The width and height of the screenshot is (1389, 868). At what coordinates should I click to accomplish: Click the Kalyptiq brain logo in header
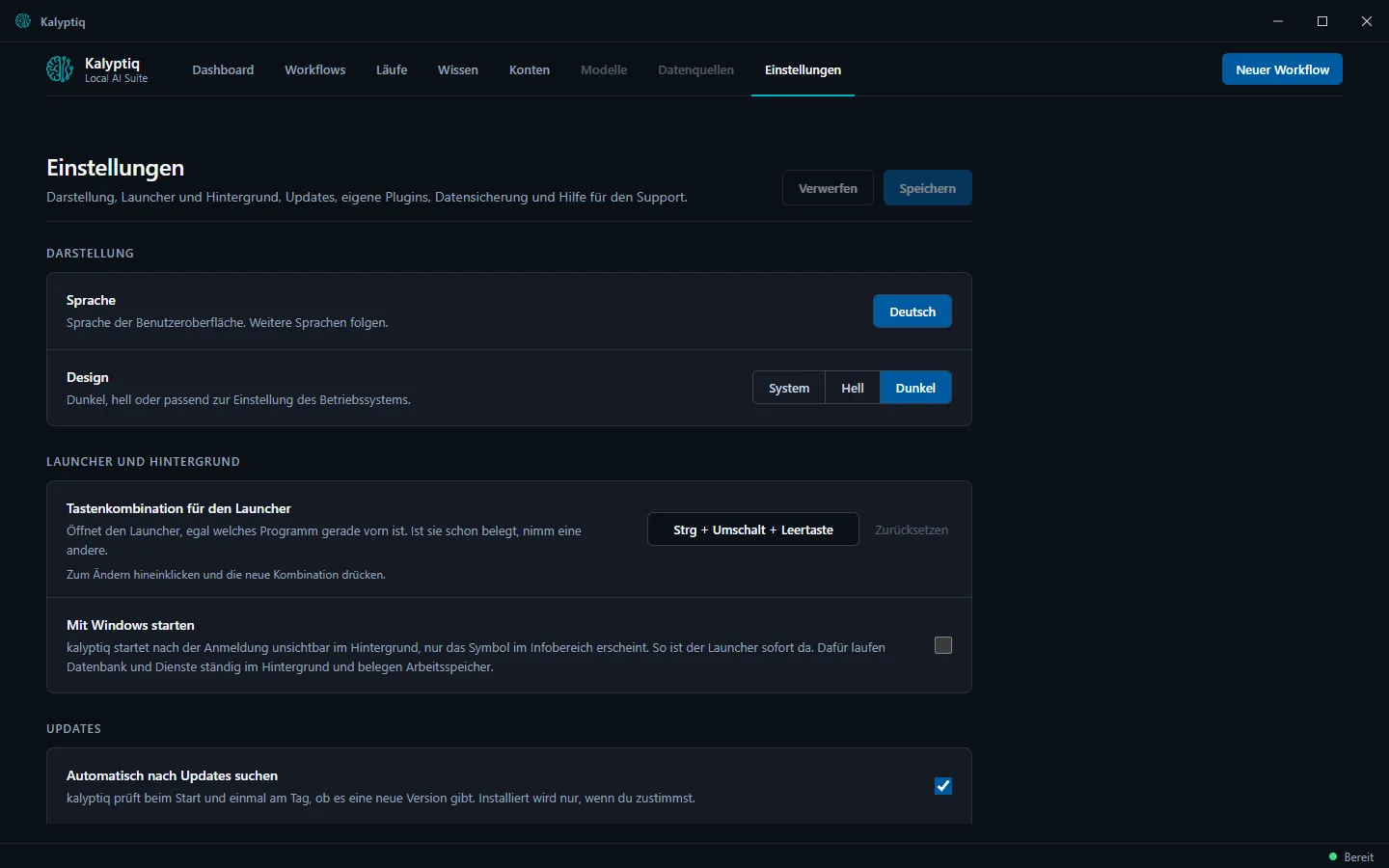60,69
